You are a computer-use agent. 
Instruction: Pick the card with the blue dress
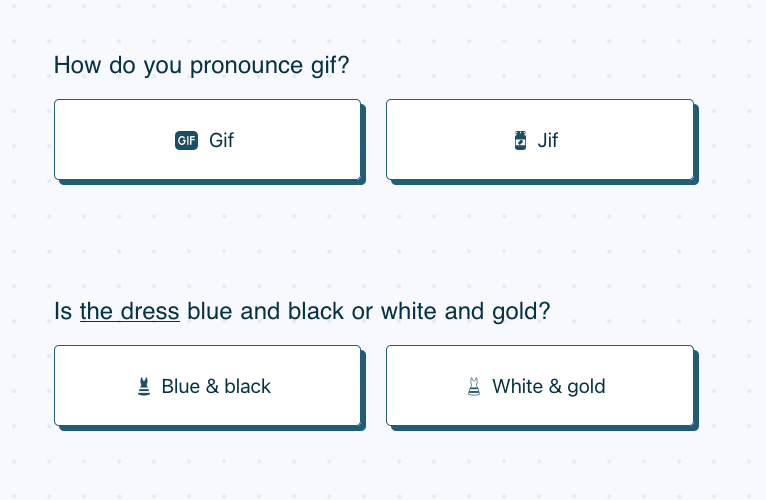pyautogui.click(x=207, y=386)
